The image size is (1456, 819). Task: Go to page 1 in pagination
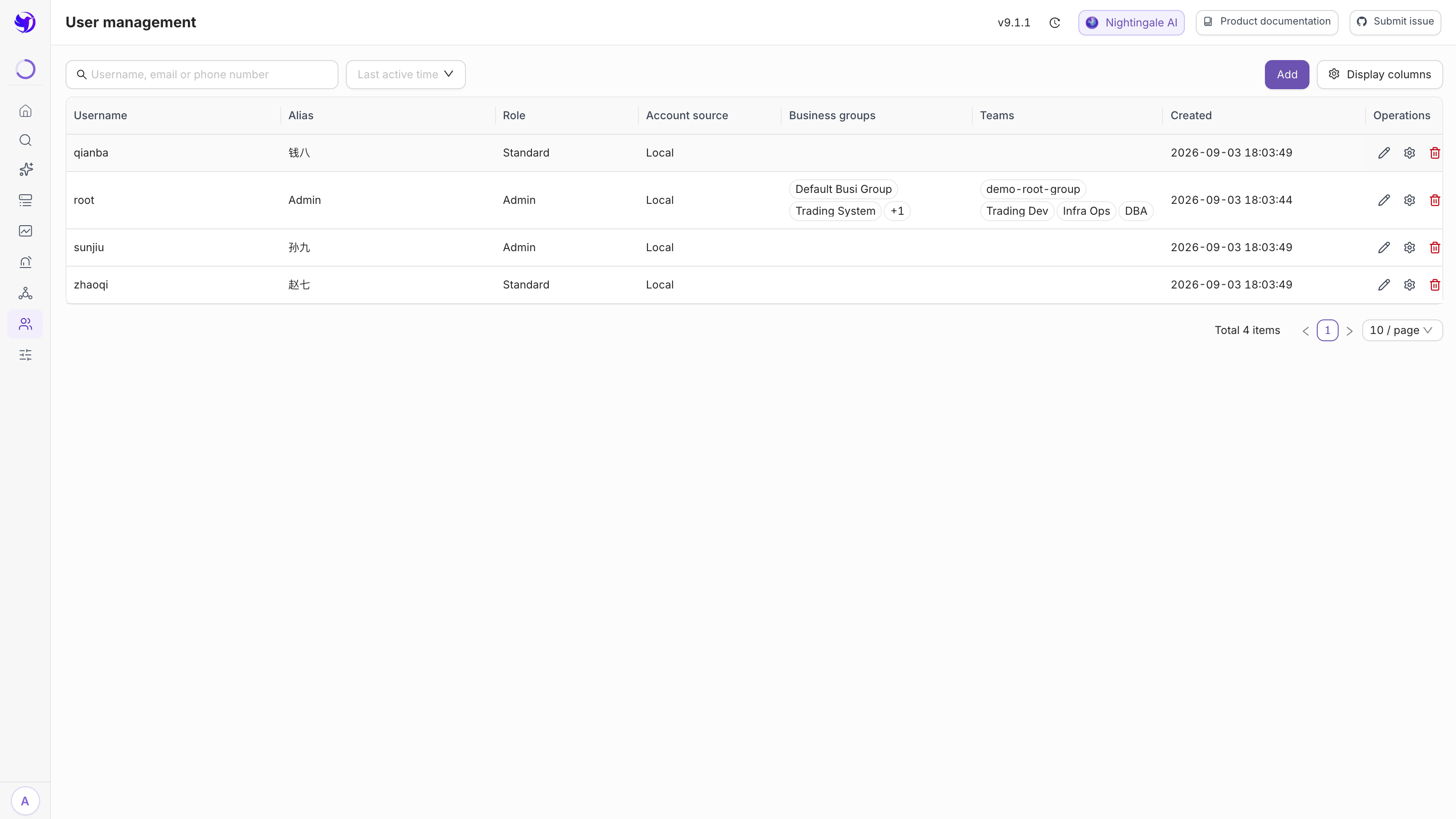1327,330
